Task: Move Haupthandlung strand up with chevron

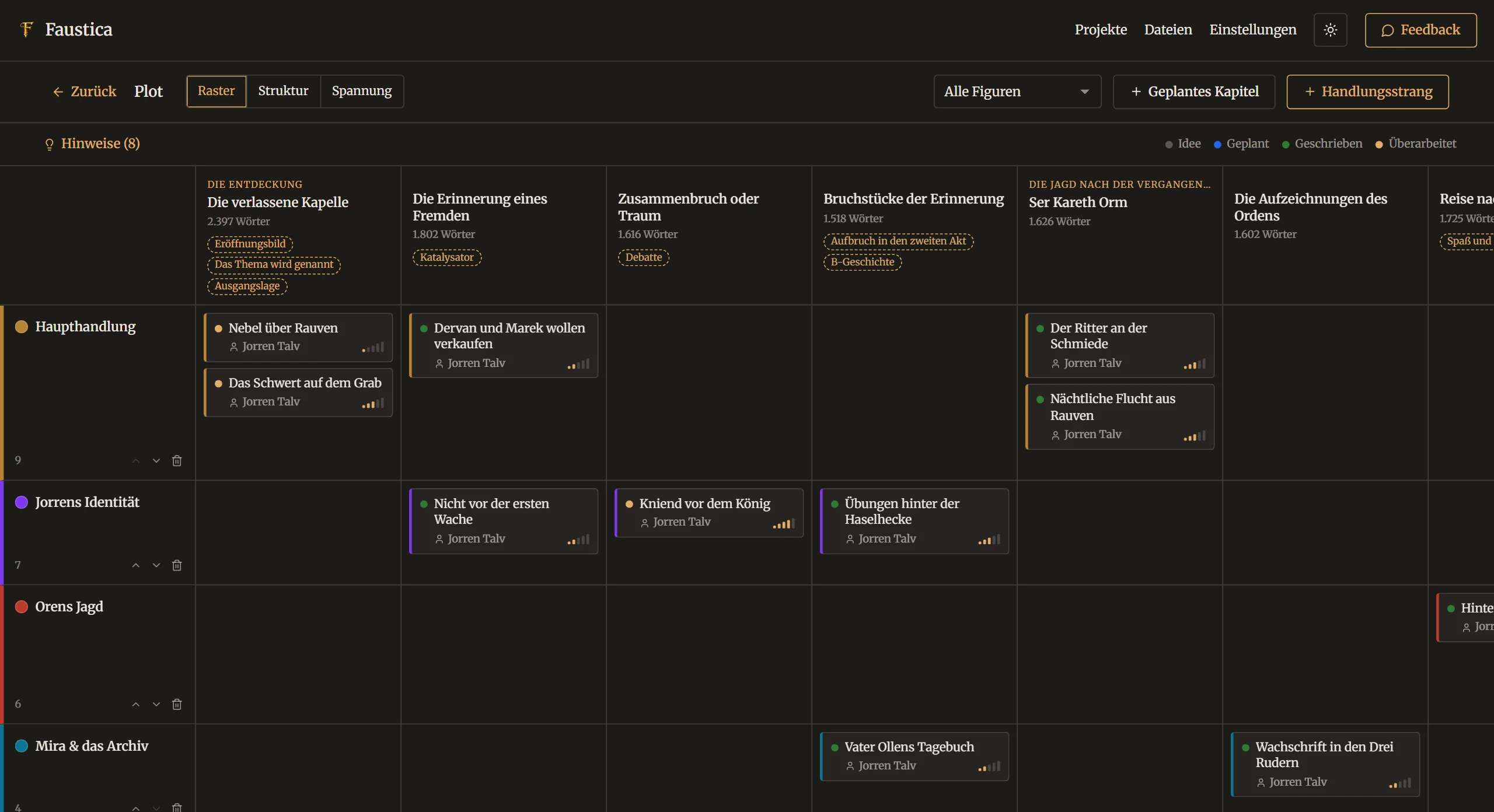Action: pos(136,461)
